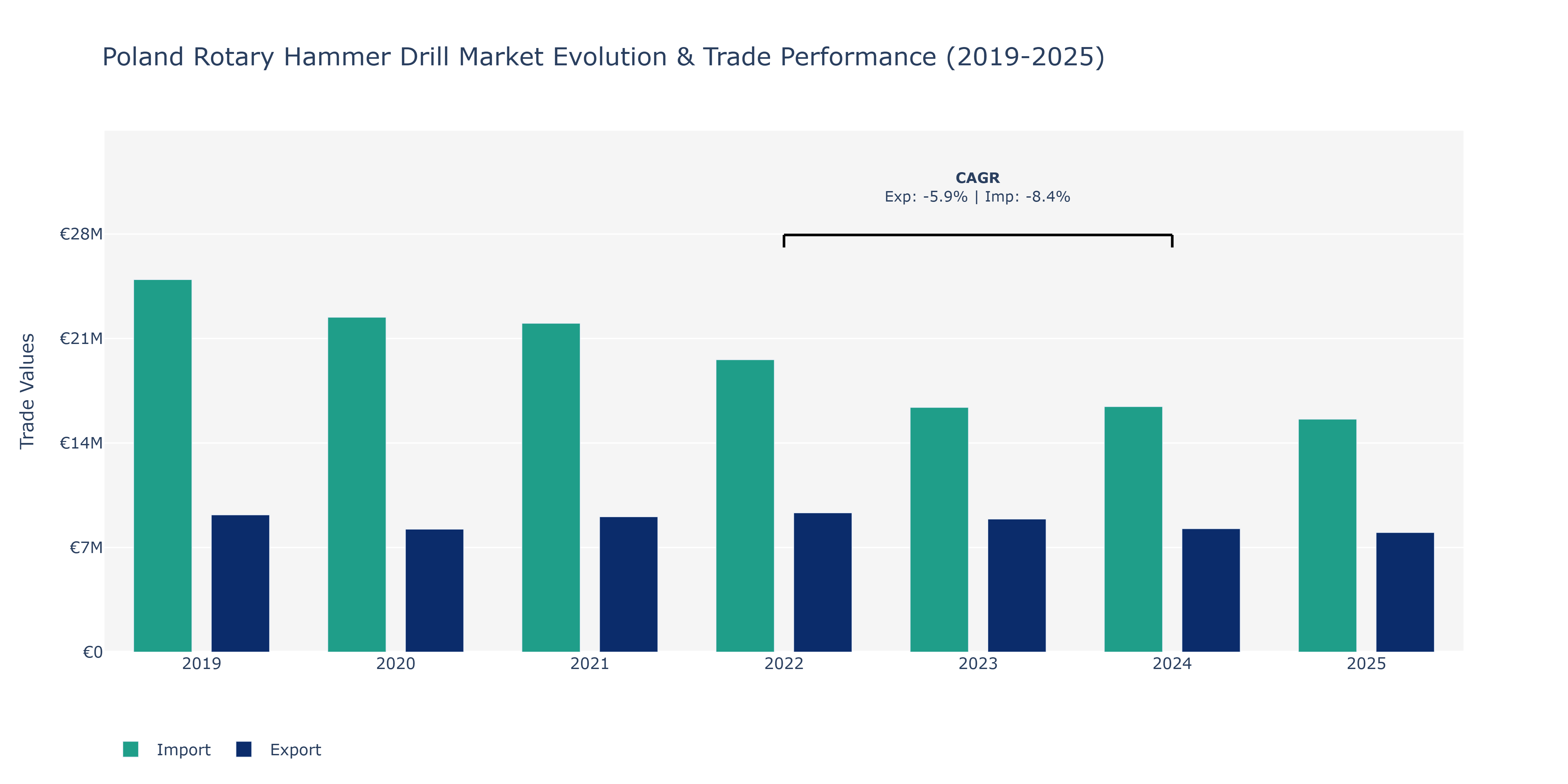Click the 2022 x-axis label
1568x784 pixels.
pyautogui.click(x=784, y=663)
